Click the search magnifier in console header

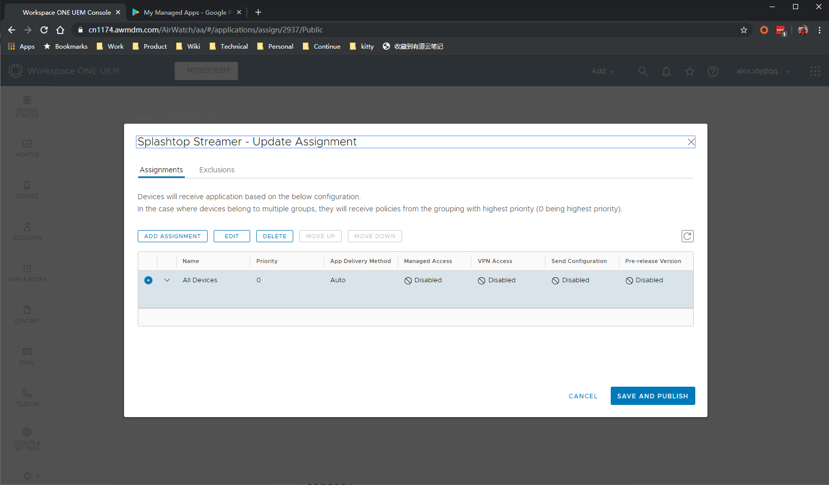coord(642,71)
